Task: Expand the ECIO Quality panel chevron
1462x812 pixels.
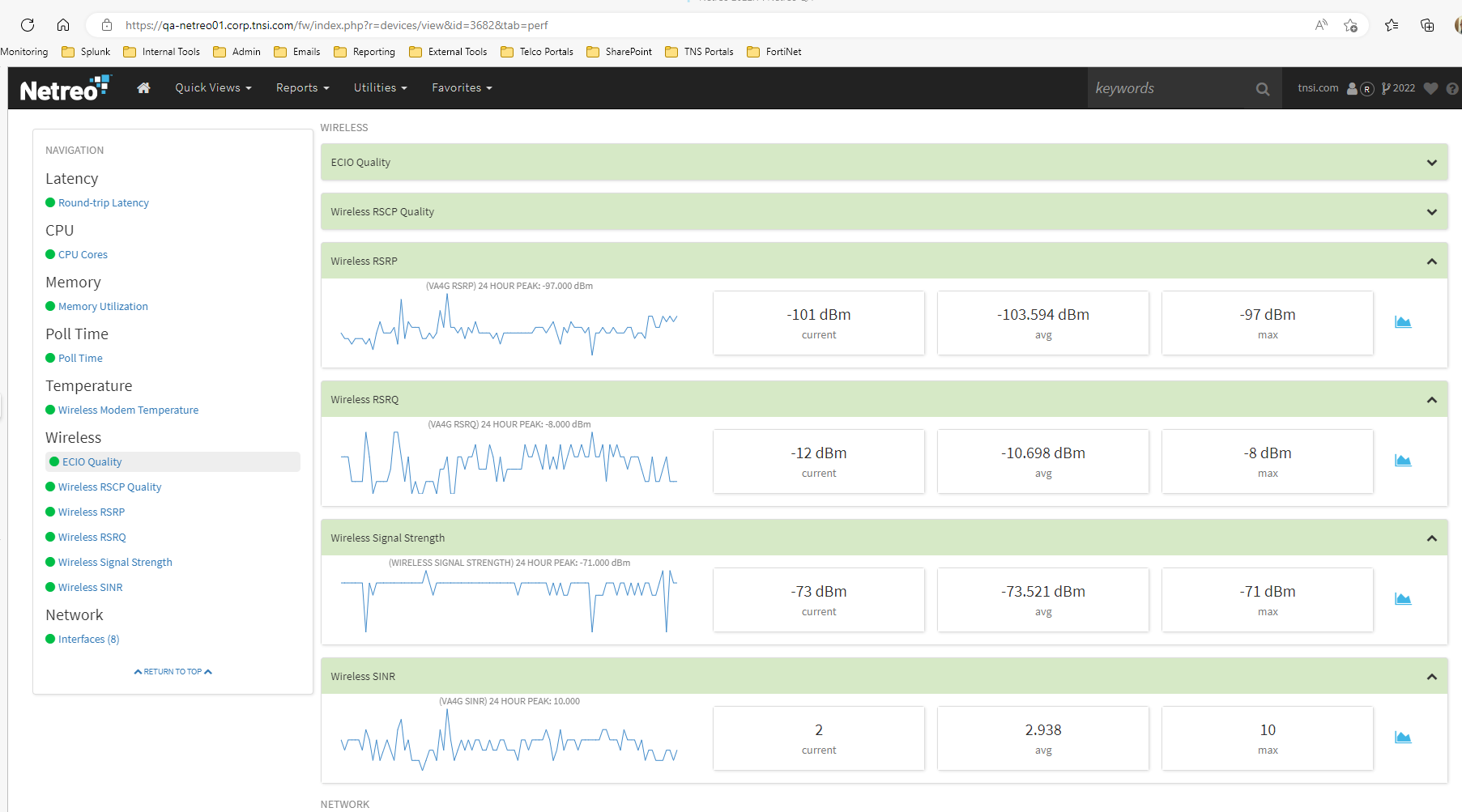Action: pos(1431,163)
